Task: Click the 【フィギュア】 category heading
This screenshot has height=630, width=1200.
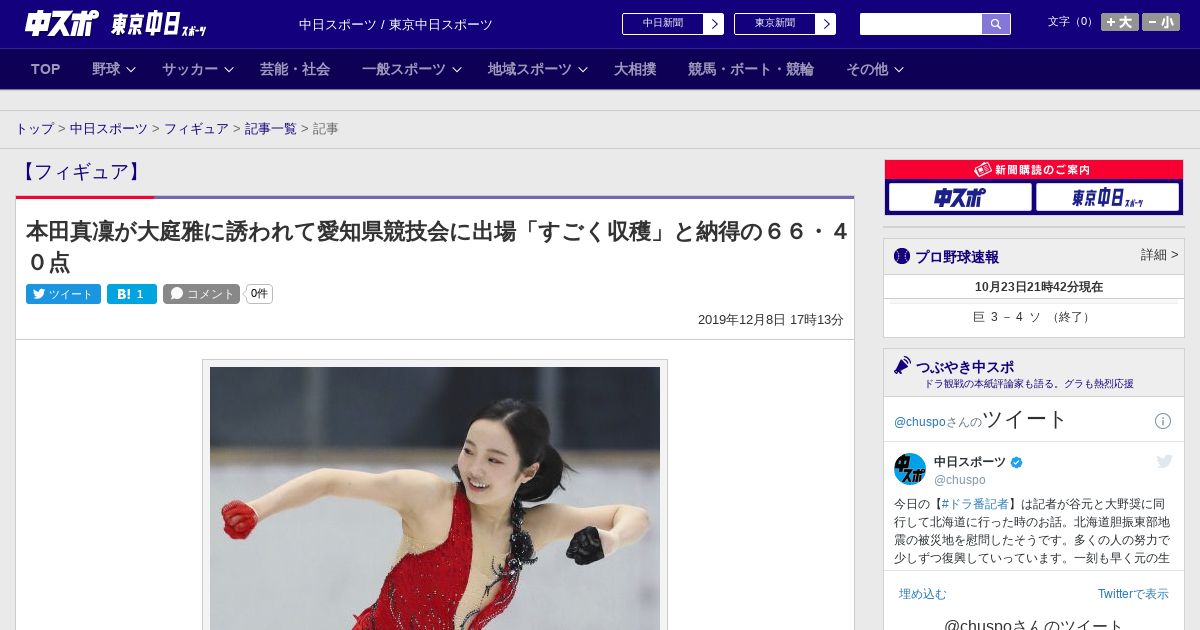Action: (81, 172)
